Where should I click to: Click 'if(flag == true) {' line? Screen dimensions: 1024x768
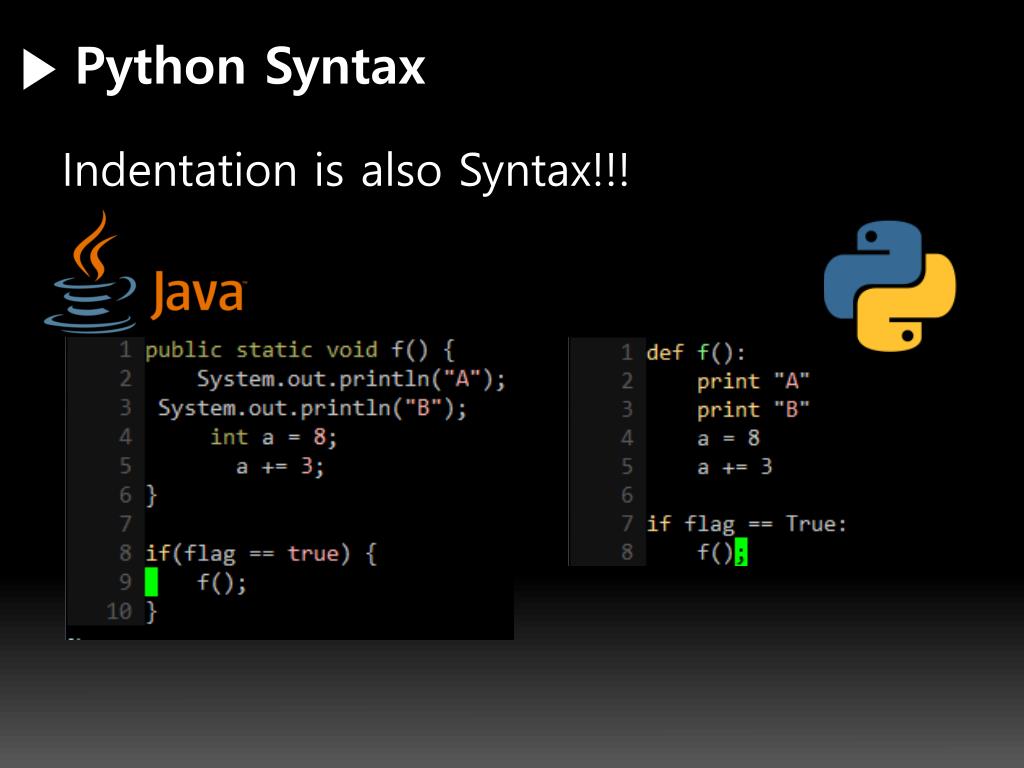click(261, 554)
